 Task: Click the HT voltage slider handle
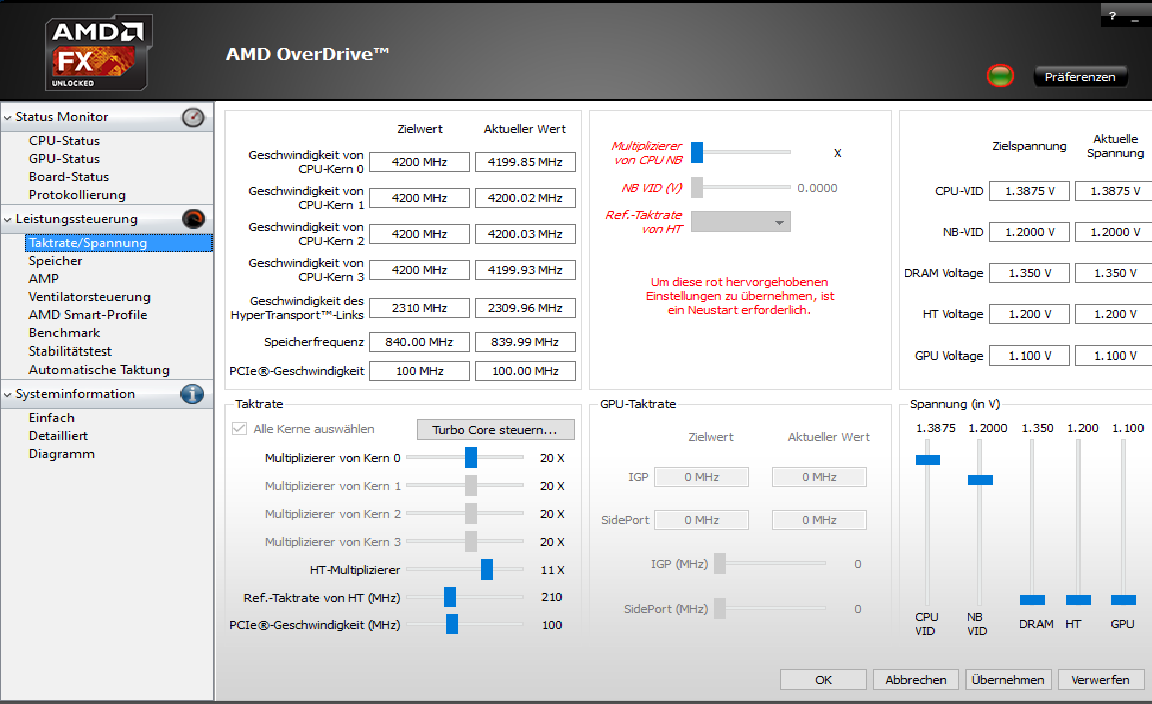pyautogui.click(x=1079, y=600)
